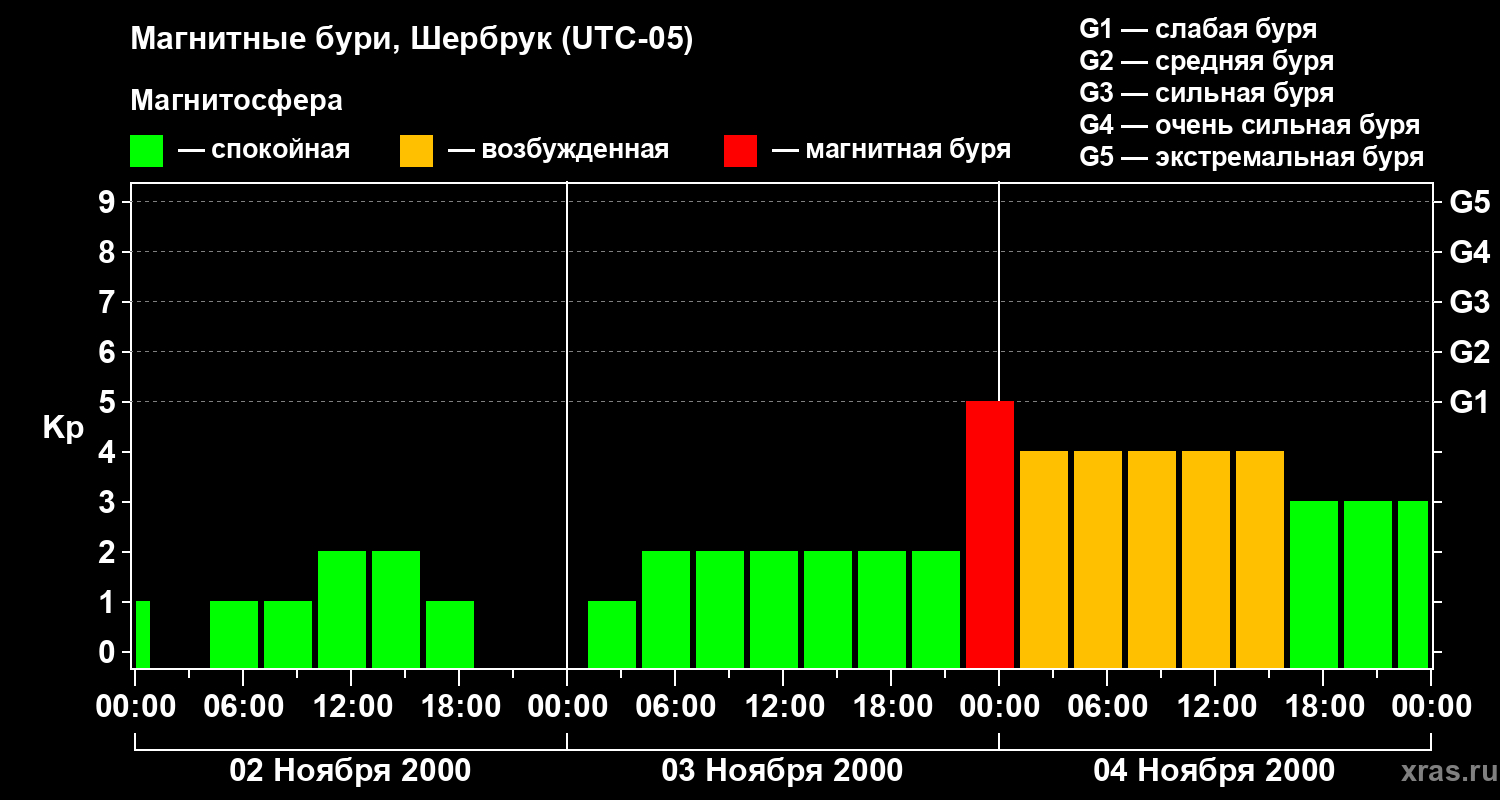Image resolution: width=1500 pixels, height=800 pixels.
Task: Click the '— возбужденная' legend label
Action: [558, 150]
